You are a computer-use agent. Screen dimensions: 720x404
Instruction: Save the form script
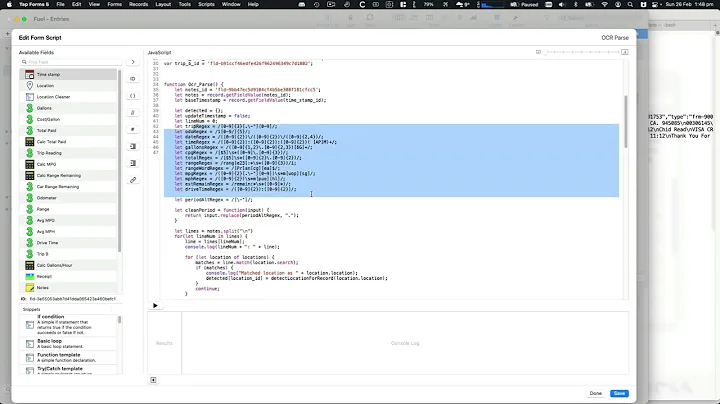(x=619, y=393)
